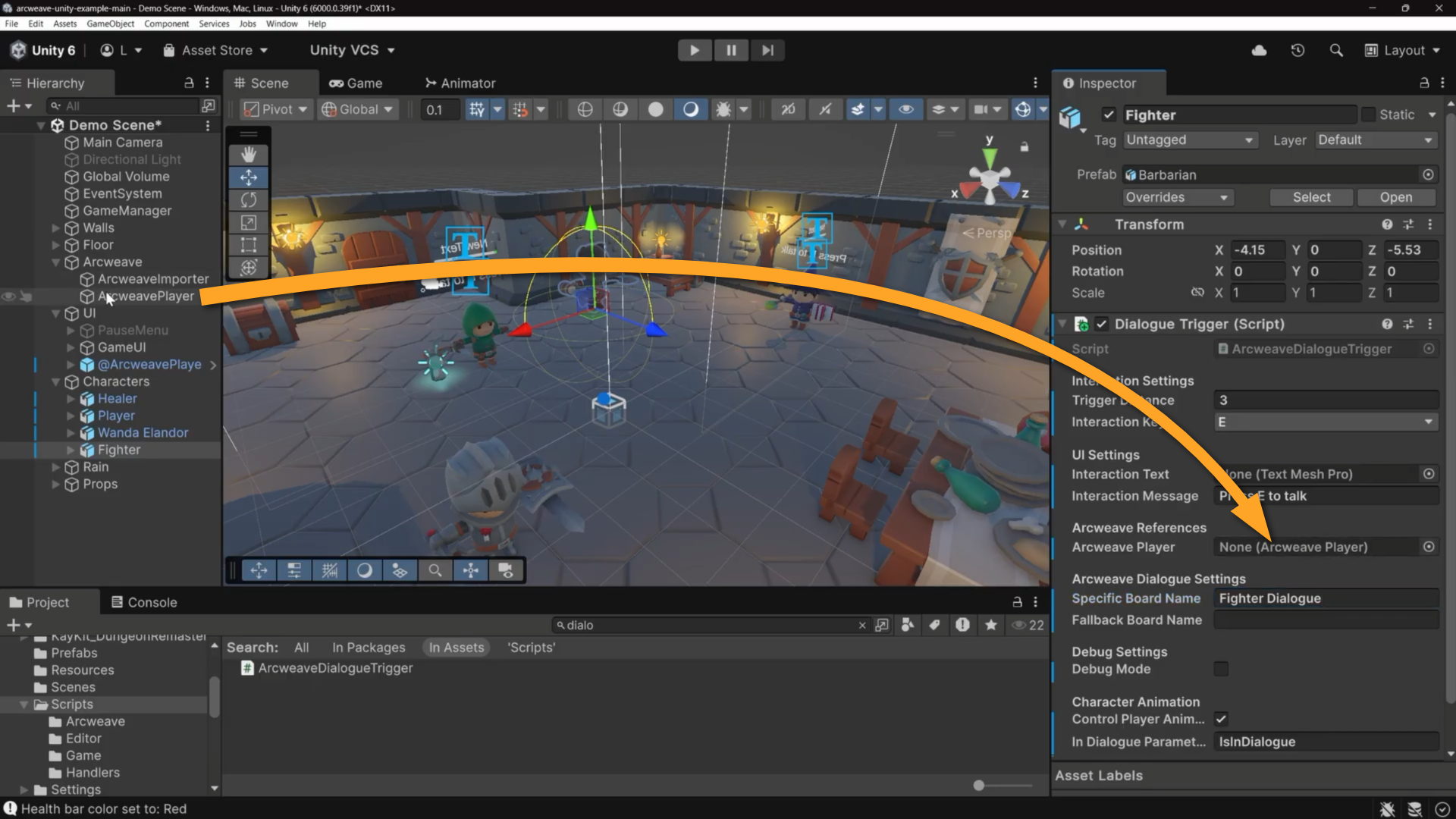This screenshot has height=819, width=1456.
Task: Click the Specific Board Name field
Action: point(1326,598)
